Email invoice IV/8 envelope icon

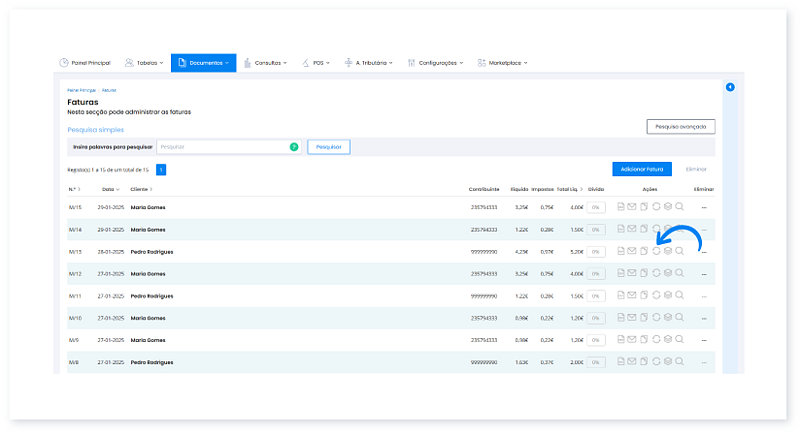point(632,361)
